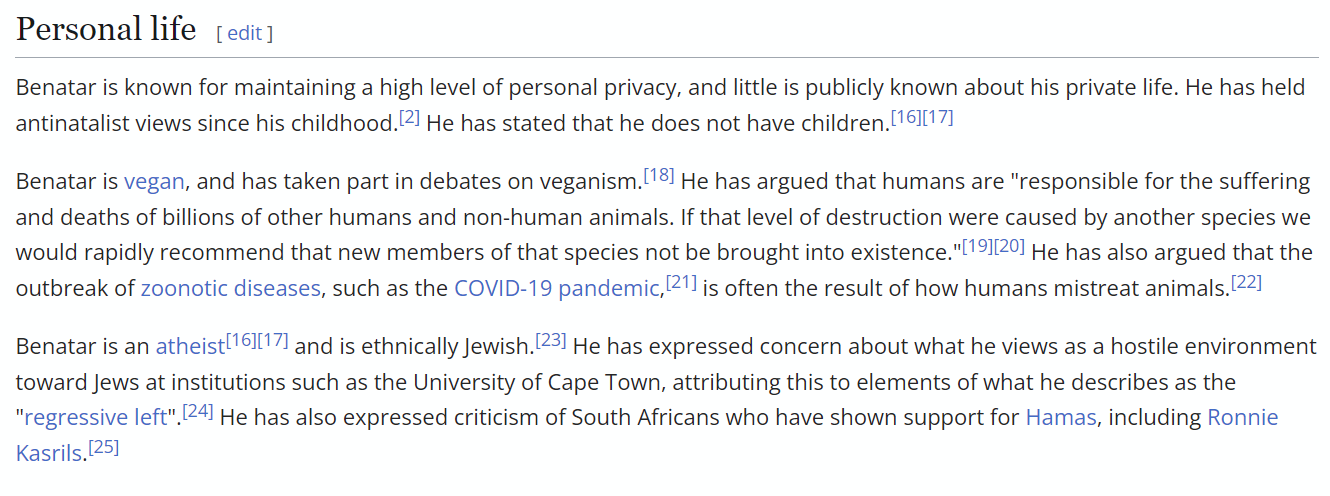Image resolution: width=1330 pixels, height=496 pixels.
Task: Jump to citation 21 after COVID-19 pandemic
Action: pyautogui.click(x=681, y=283)
